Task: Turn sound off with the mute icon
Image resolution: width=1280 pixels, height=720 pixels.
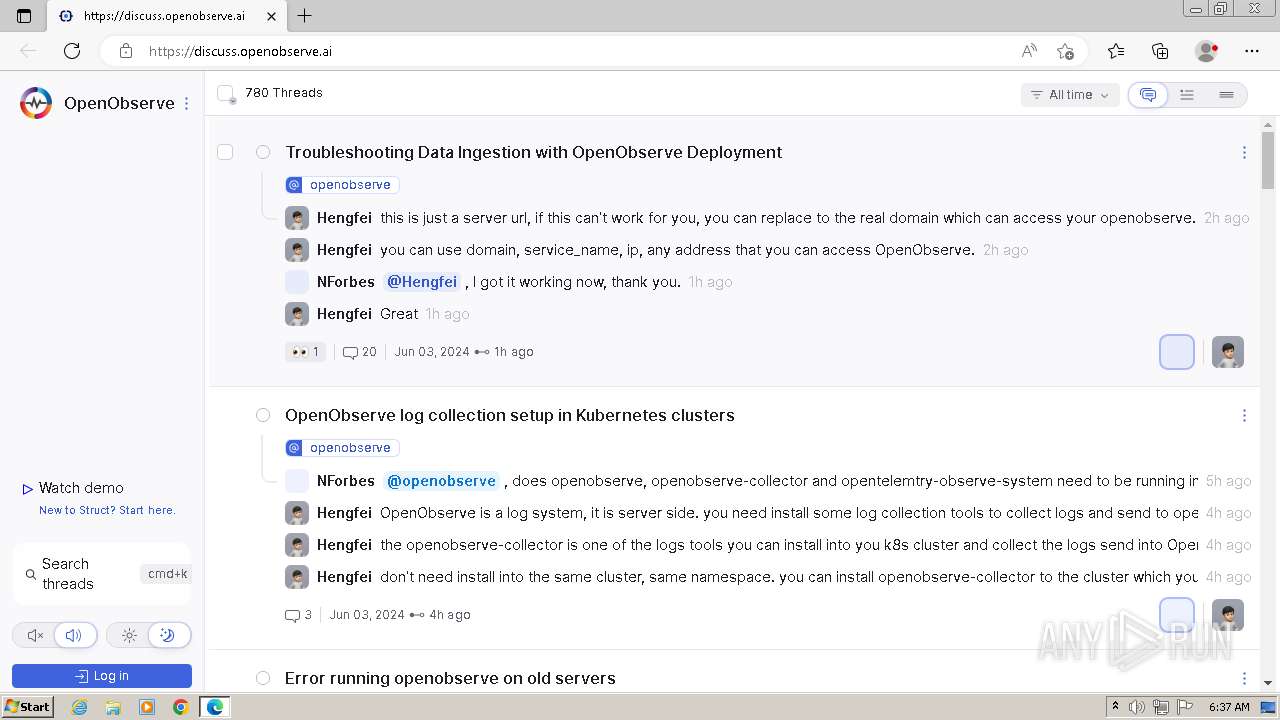Action: [35, 635]
